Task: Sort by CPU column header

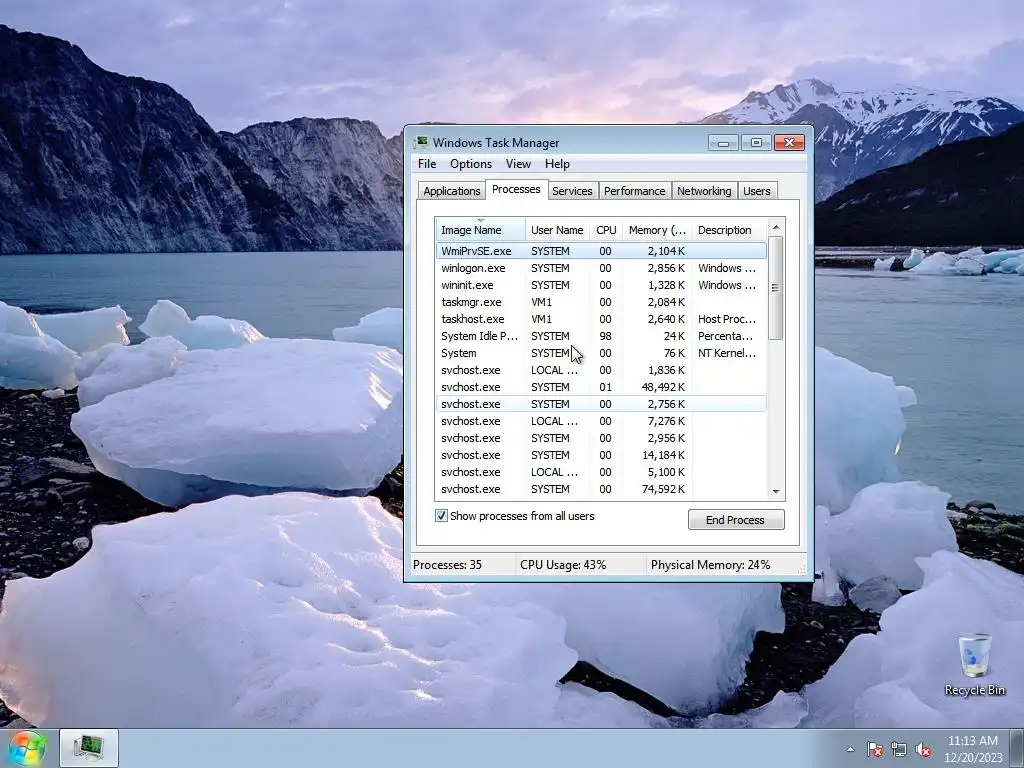Action: click(606, 230)
